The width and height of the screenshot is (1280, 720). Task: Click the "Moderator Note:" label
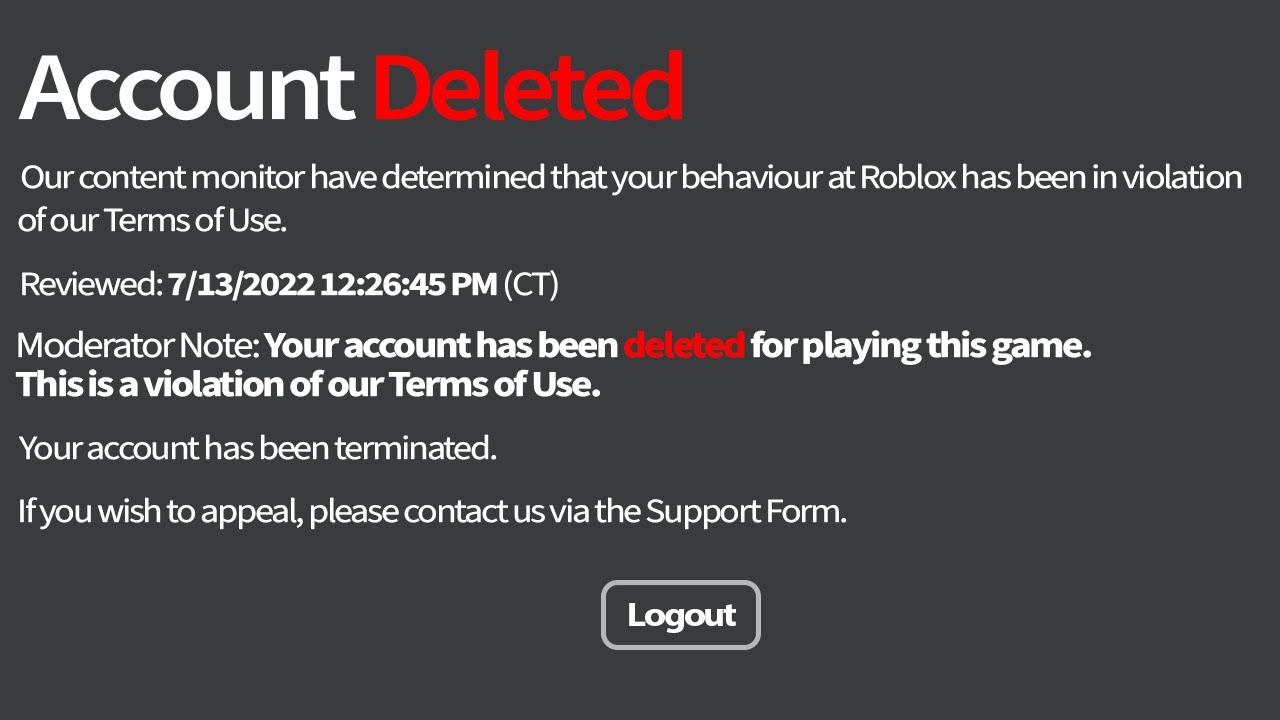click(x=138, y=346)
